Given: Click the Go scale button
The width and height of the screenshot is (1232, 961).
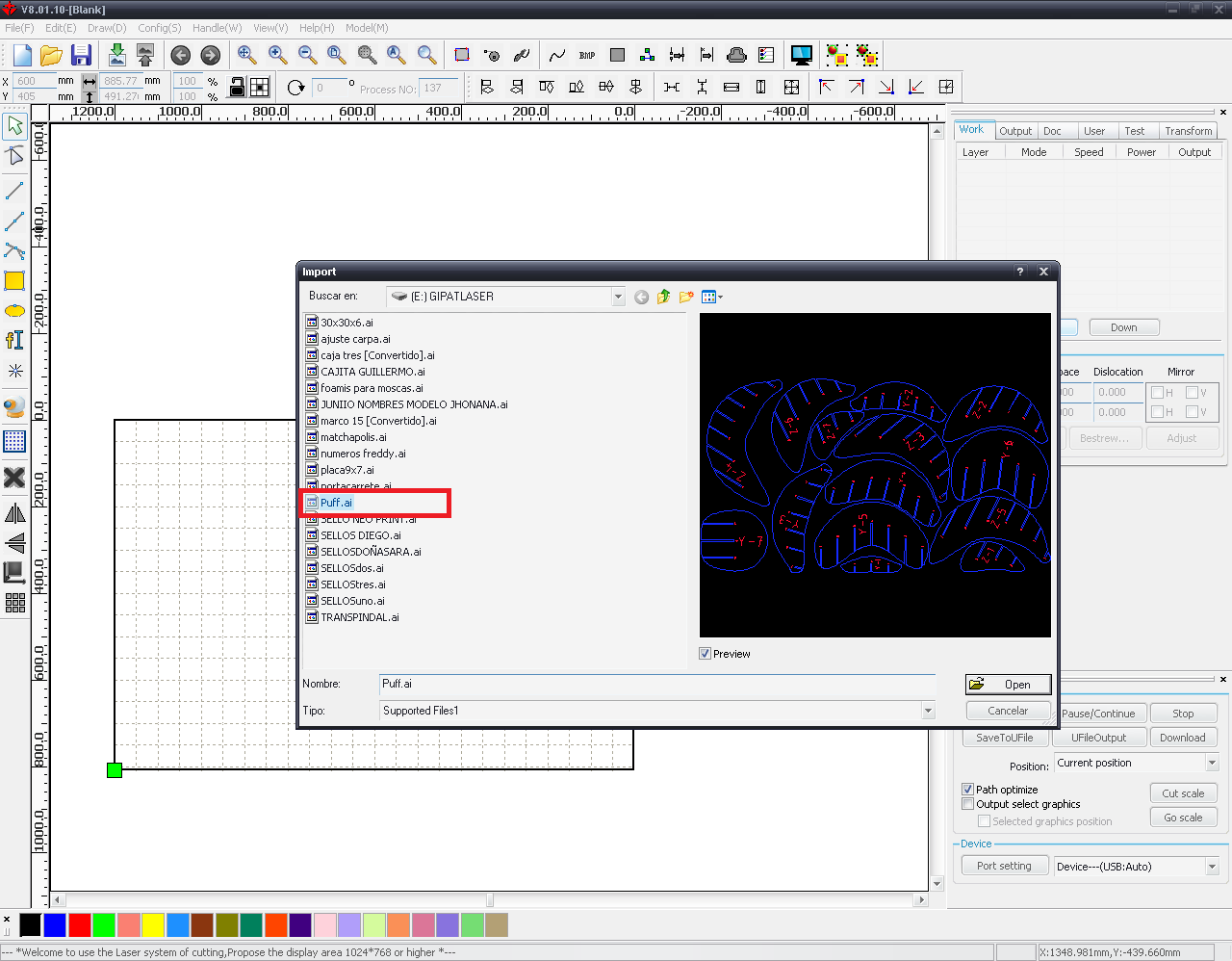Looking at the screenshot, I should (x=1183, y=818).
